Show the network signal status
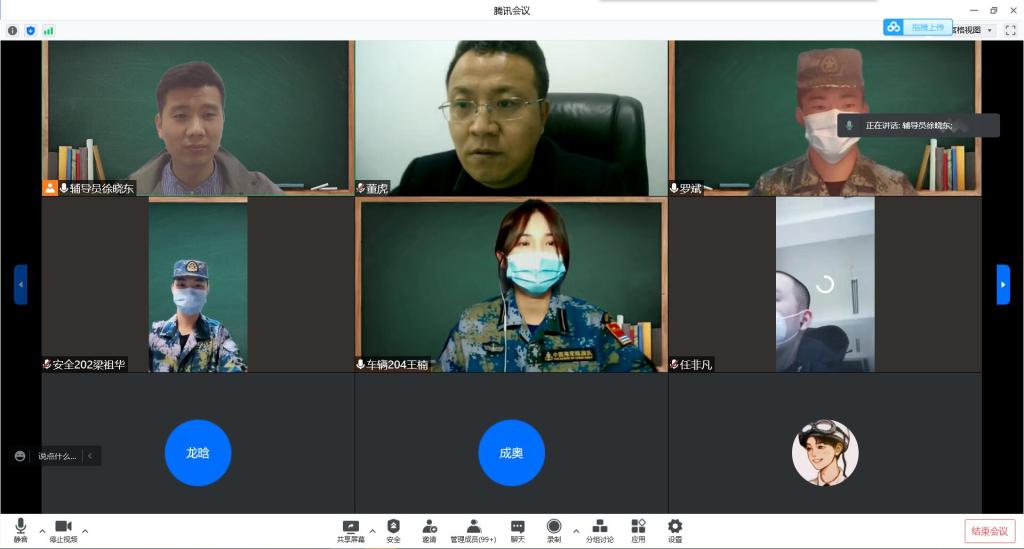The image size is (1024, 549). (x=48, y=30)
